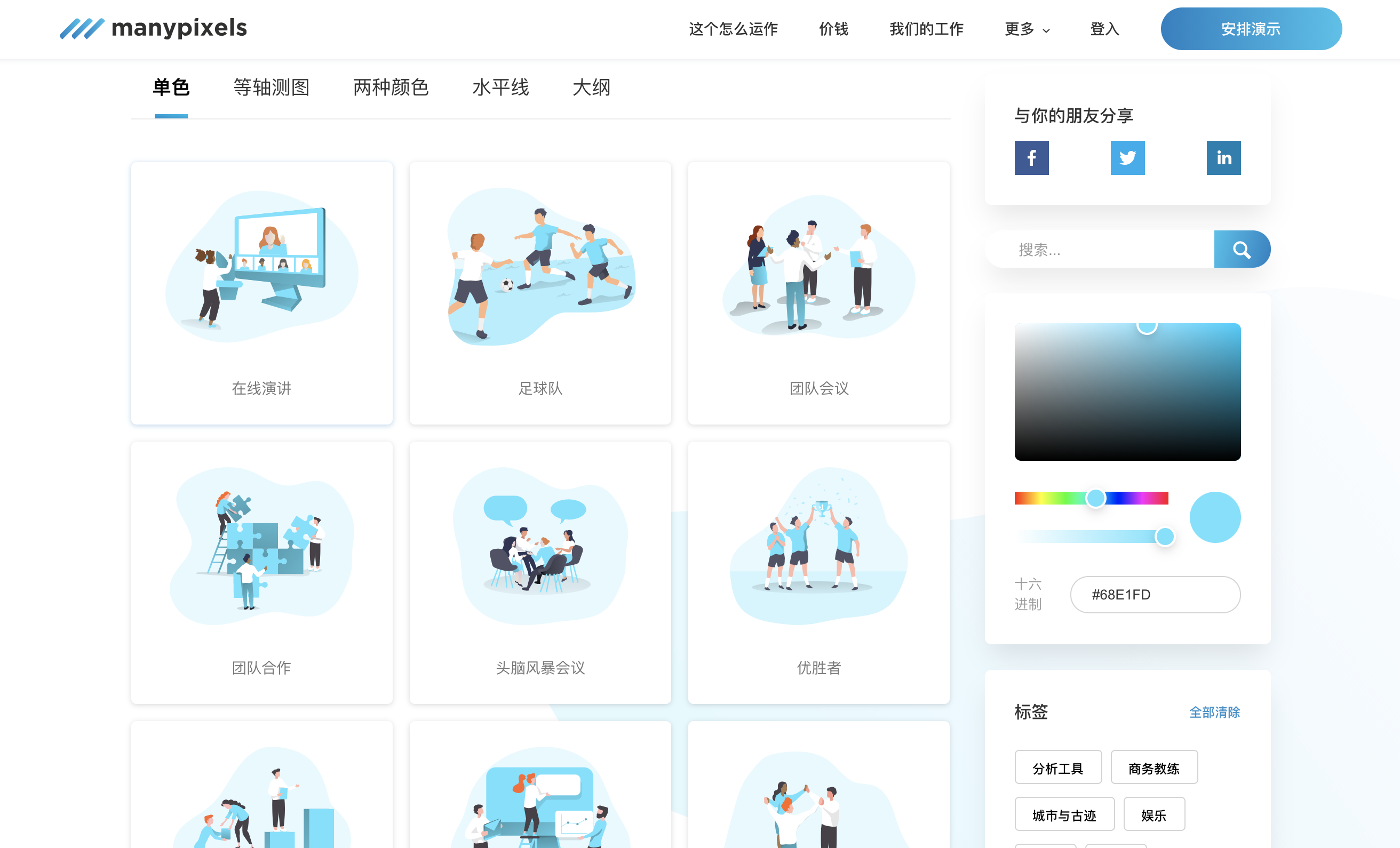Open the 大纲 tab

(x=592, y=87)
